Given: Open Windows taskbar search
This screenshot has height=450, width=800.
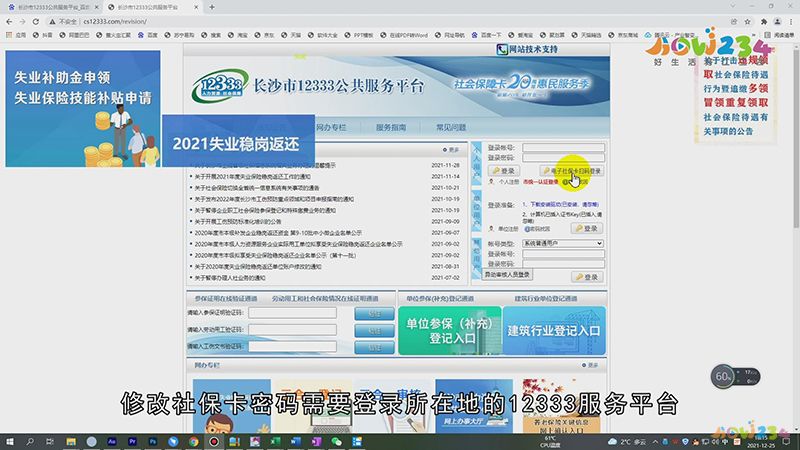Looking at the screenshot, I should [30, 441].
